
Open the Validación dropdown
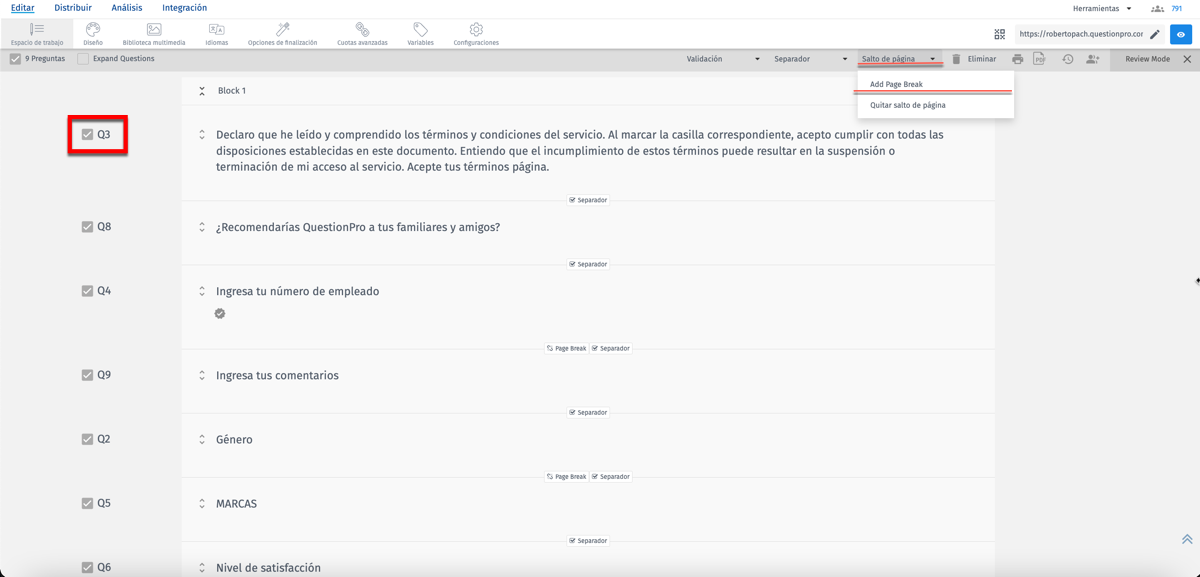(x=722, y=59)
